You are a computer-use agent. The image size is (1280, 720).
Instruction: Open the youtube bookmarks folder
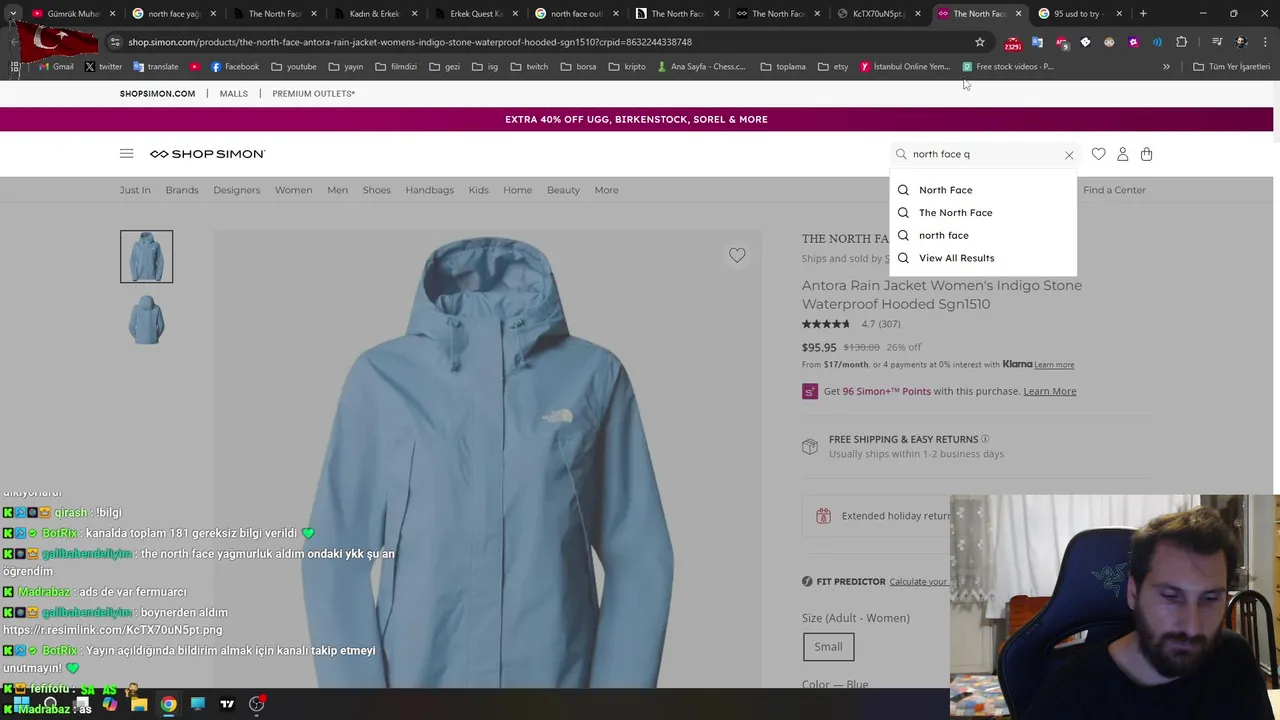tap(293, 67)
